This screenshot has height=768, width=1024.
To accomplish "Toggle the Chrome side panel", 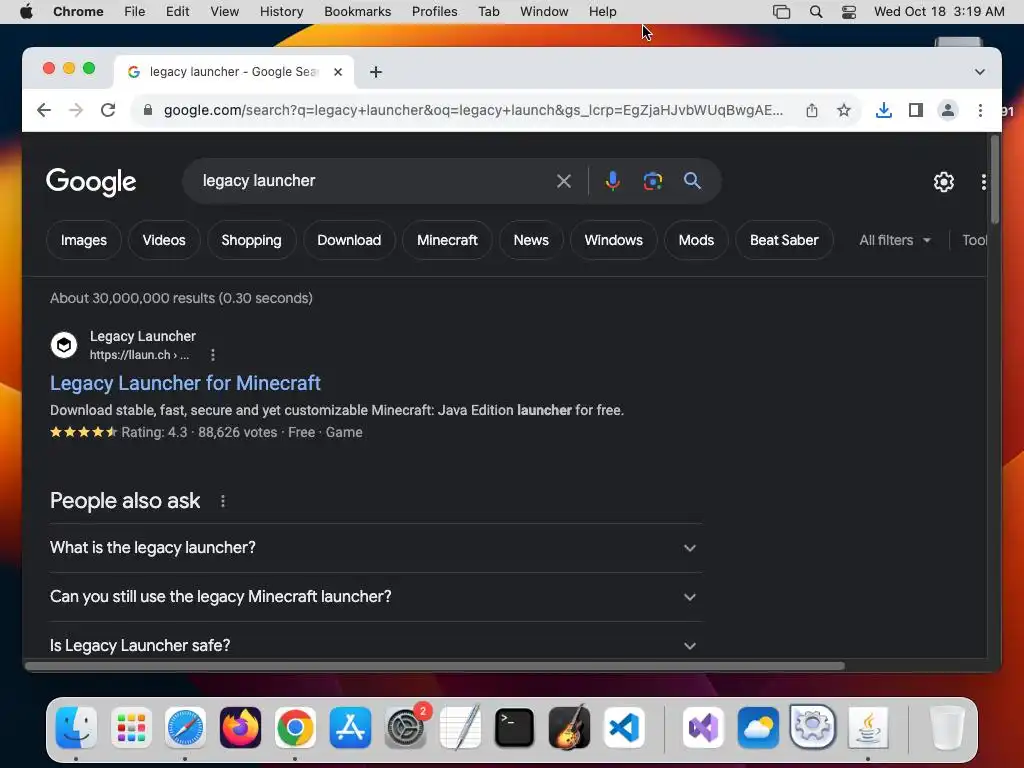I will click(916, 110).
